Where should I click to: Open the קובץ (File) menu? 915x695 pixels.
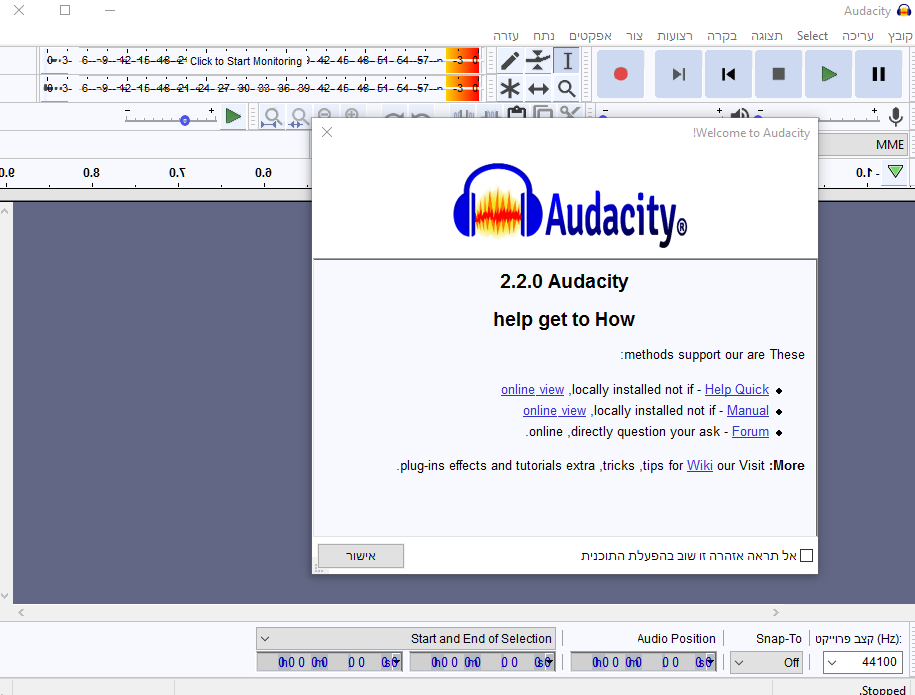[900, 36]
